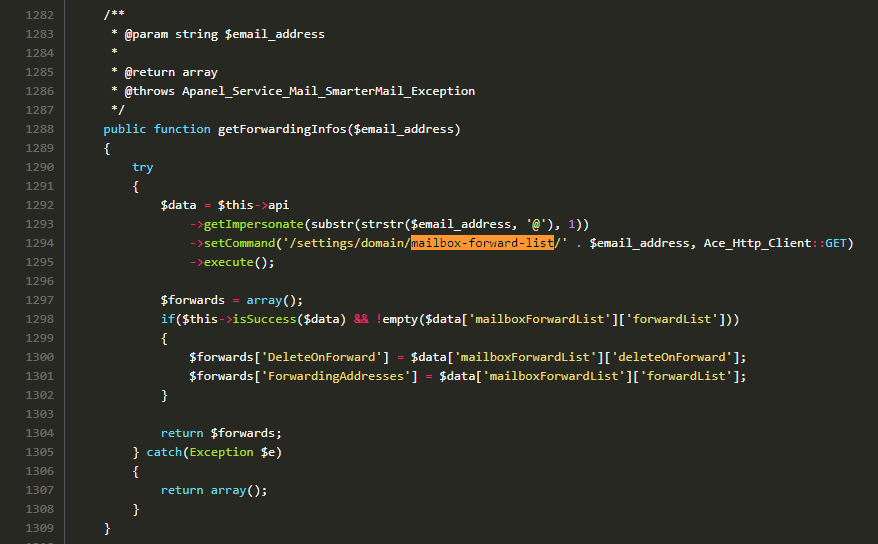The height and width of the screenshot is (544, 878).
Task: Click line number 1304 in the gutter
Action: 39,433
